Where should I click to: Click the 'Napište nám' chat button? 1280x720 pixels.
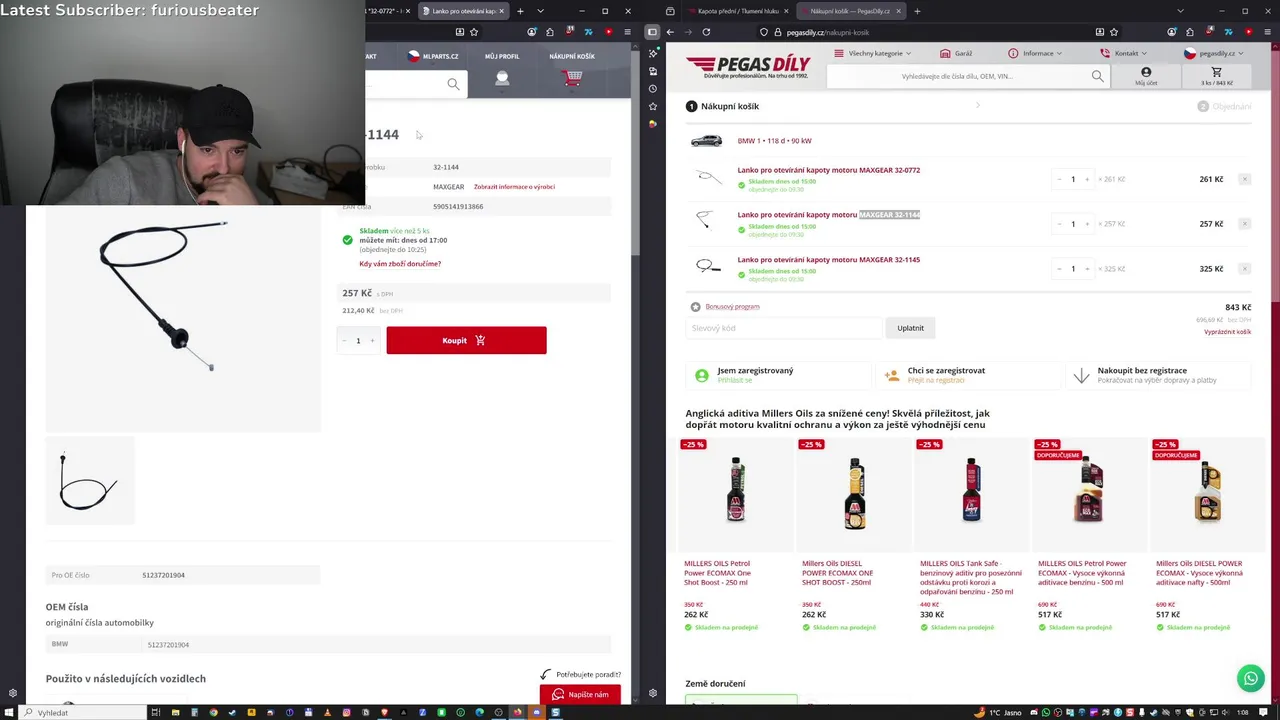click(580, 694)
